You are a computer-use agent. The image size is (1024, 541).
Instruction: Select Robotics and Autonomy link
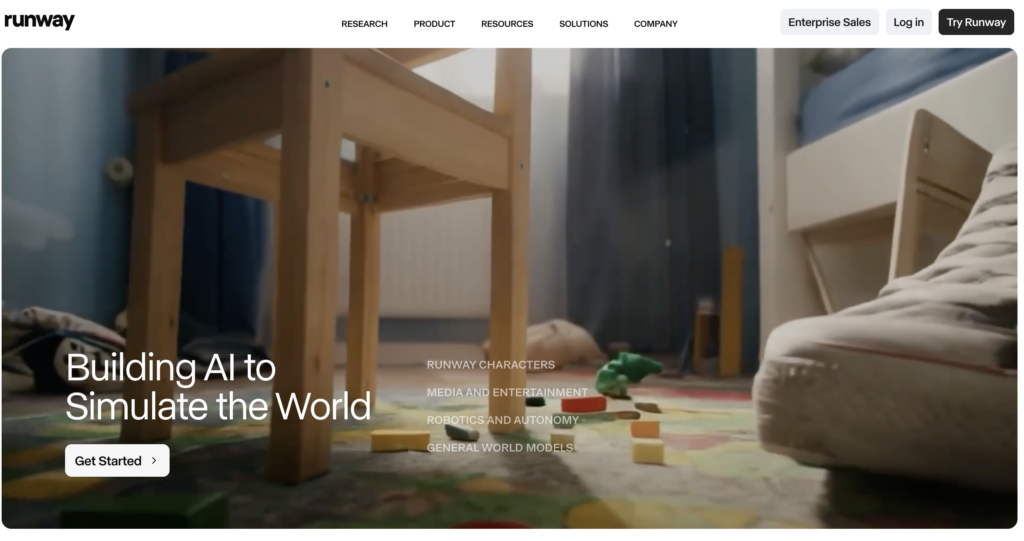[503, 420]
